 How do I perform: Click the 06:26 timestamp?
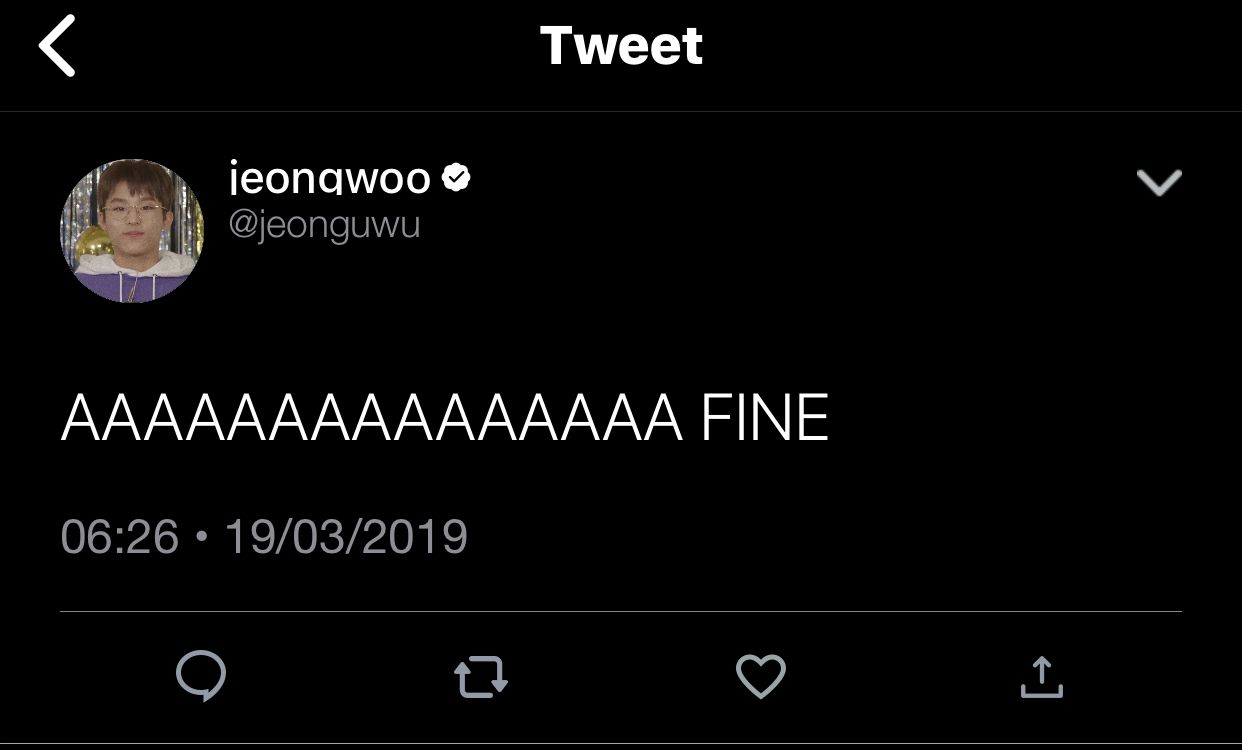[119, 537]
